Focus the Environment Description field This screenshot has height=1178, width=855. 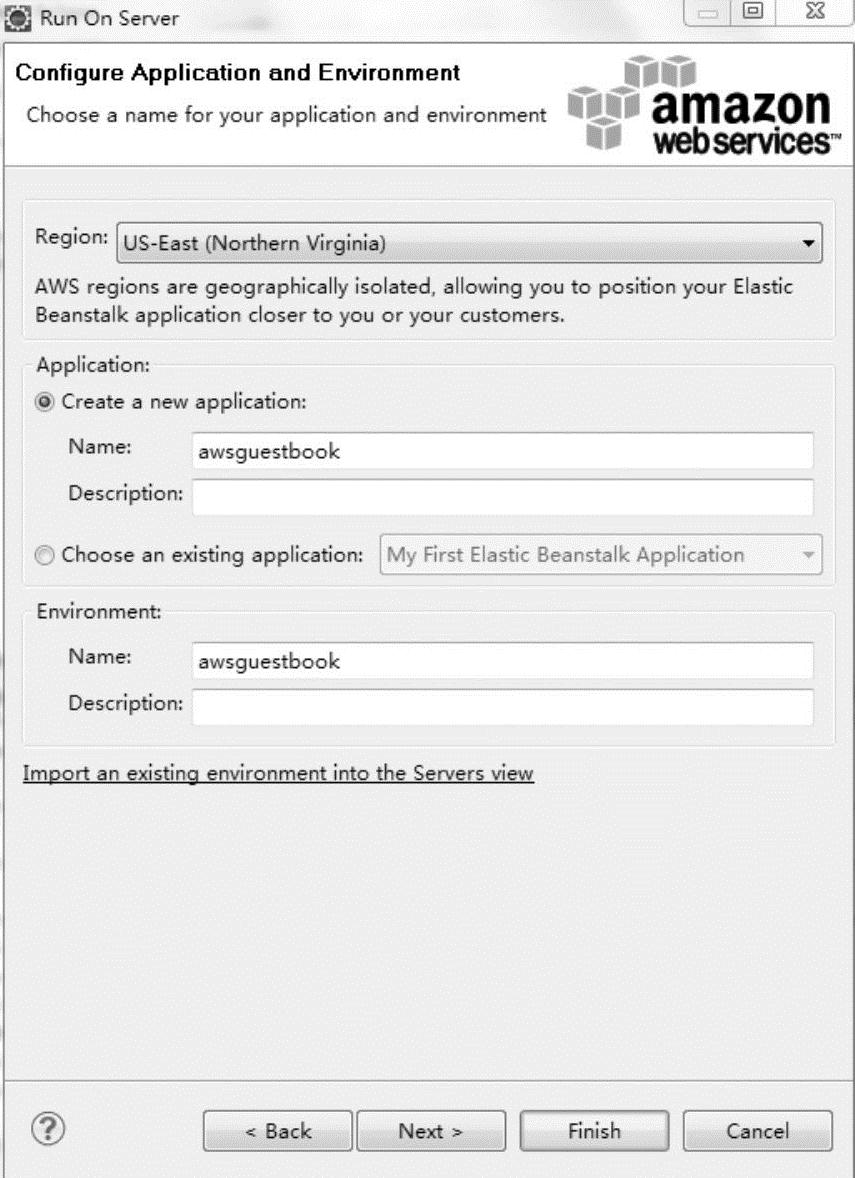[x=502, y=706]
